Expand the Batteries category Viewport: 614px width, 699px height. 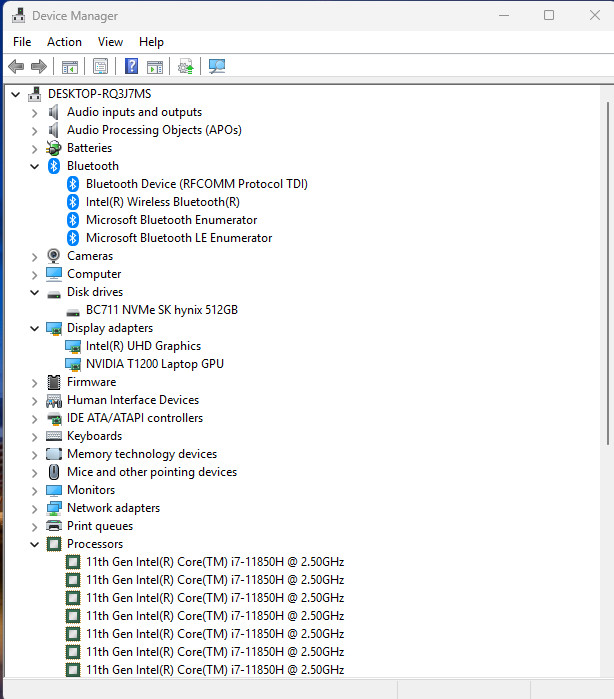[34, 149]
